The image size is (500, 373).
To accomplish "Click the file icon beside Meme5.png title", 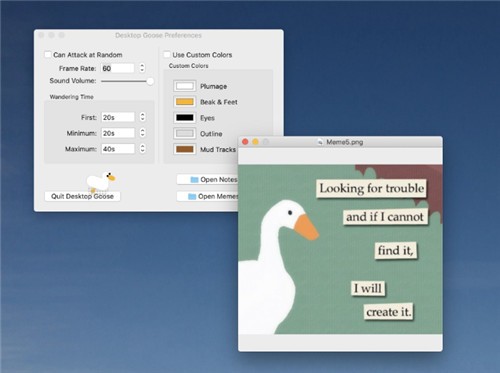I will click(320, 142).
